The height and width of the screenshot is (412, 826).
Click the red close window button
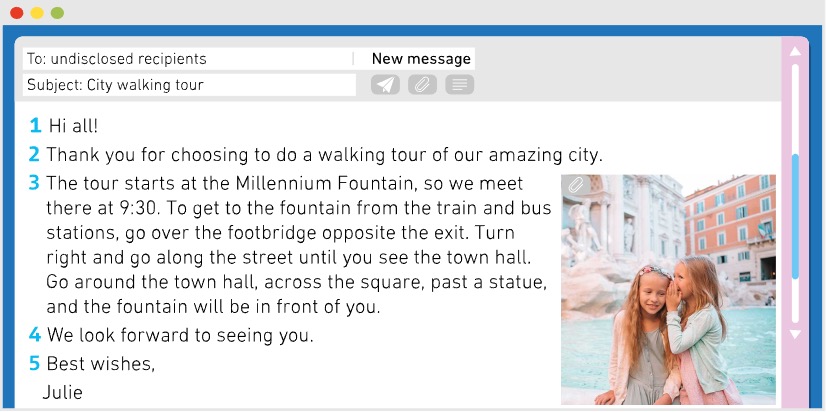coord(17,13)
